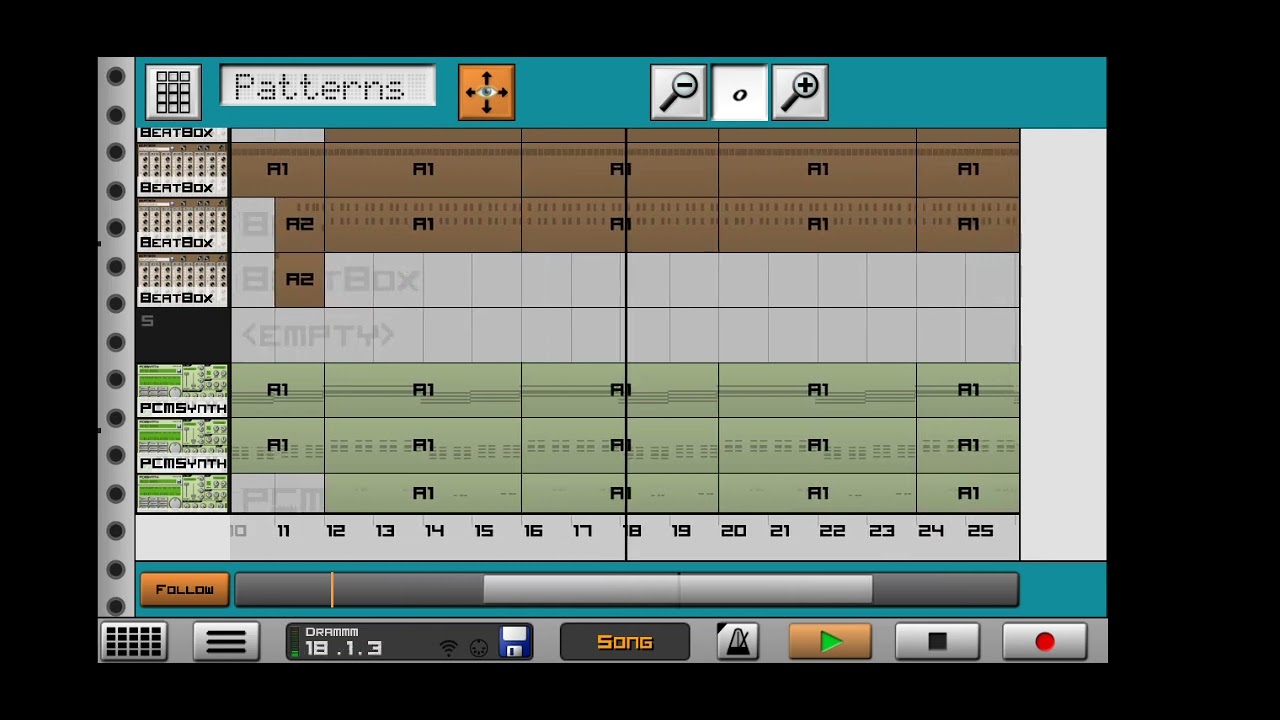The height and width of the screenshot is (720, 1280).
Task: Click measure 22 on the timeline ruler
Action: click(832, 531)
